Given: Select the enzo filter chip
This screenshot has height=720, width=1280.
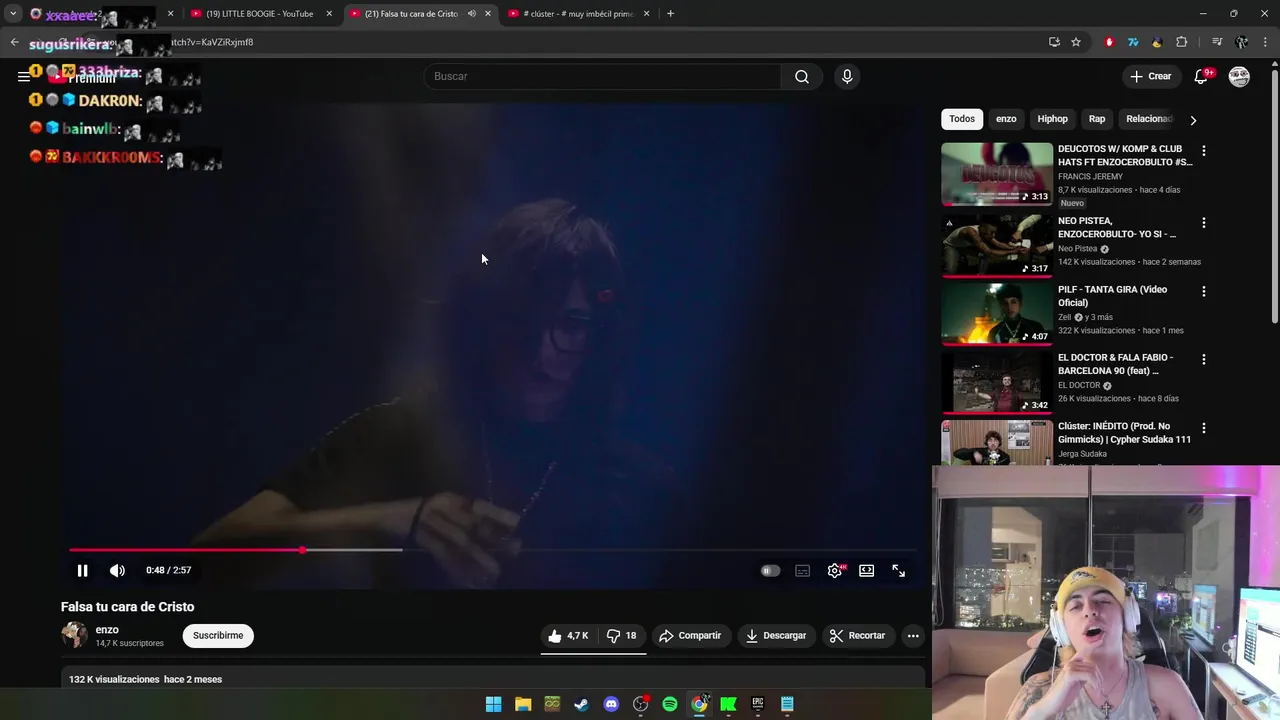Looking at the screenshot, I should coord(1006,119).
